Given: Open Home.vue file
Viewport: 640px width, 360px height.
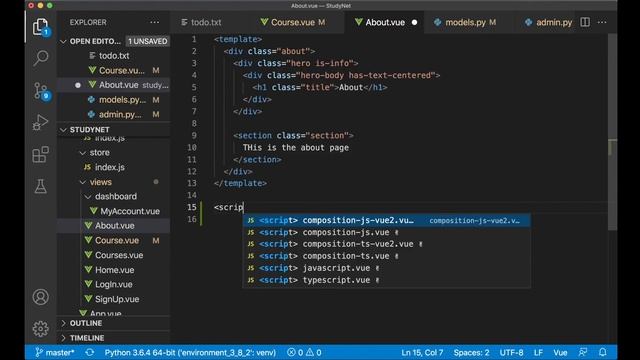Looking at the screenshot, I should coord(113,270).
